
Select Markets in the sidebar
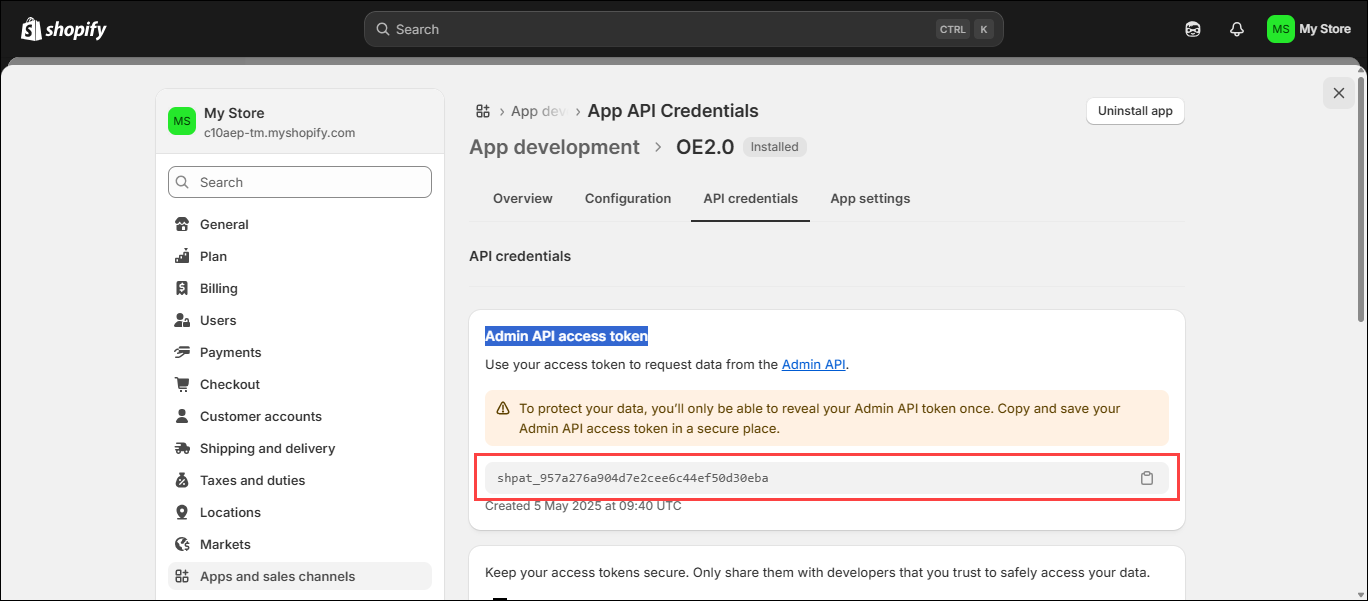225,544
